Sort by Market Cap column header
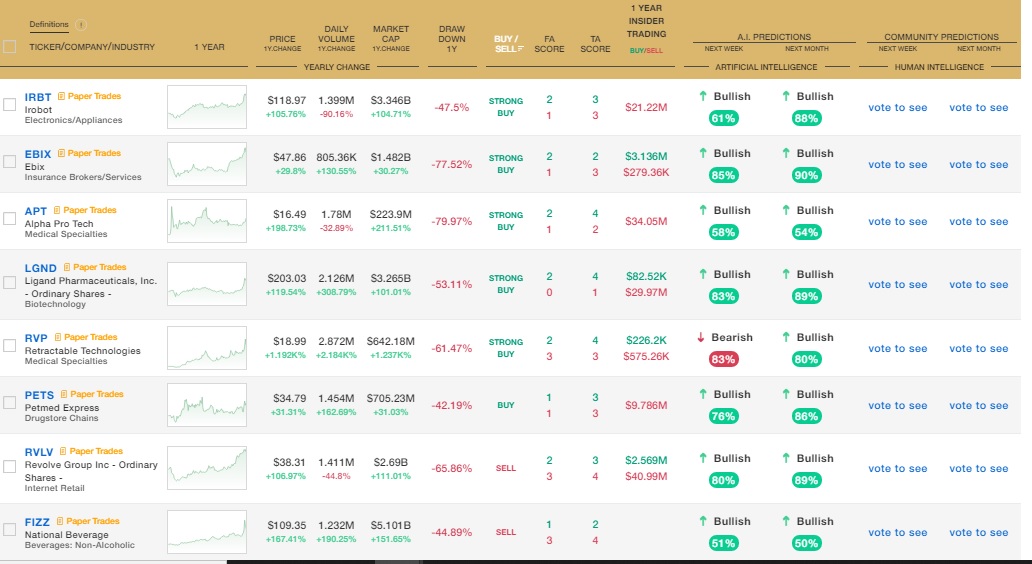 click(x=390, y=38)
